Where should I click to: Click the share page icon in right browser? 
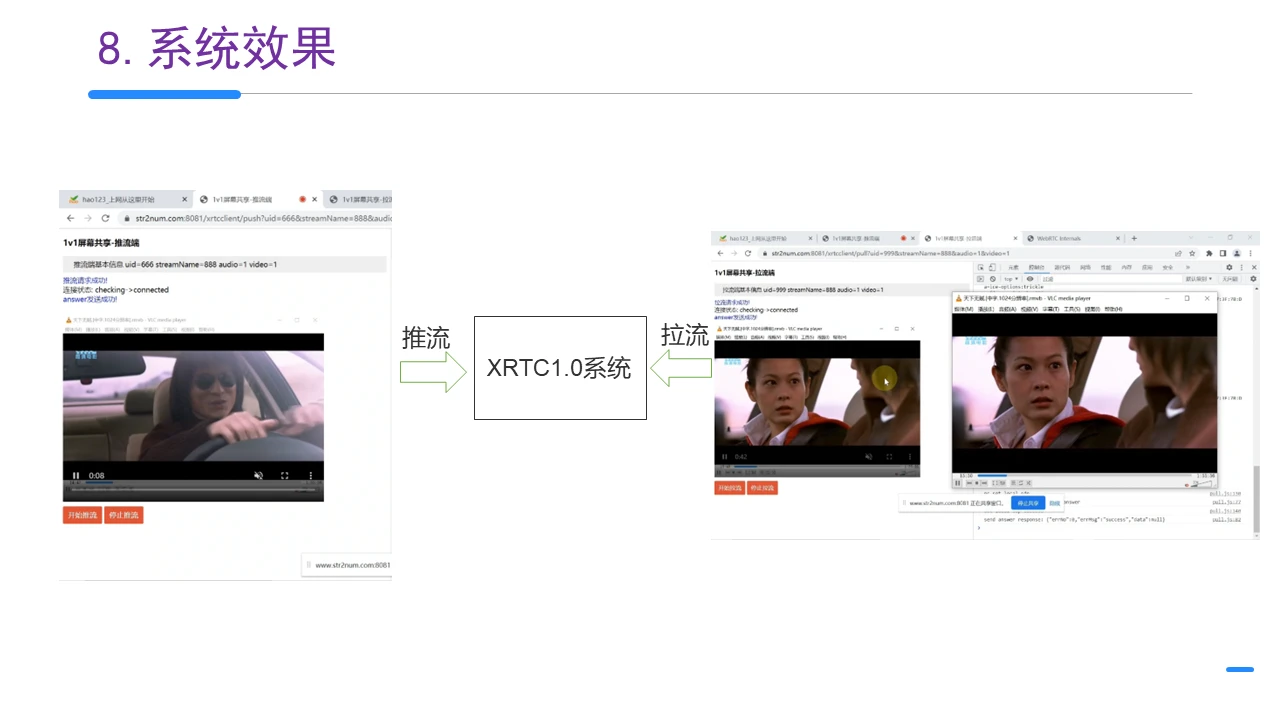coord(1178,253)
